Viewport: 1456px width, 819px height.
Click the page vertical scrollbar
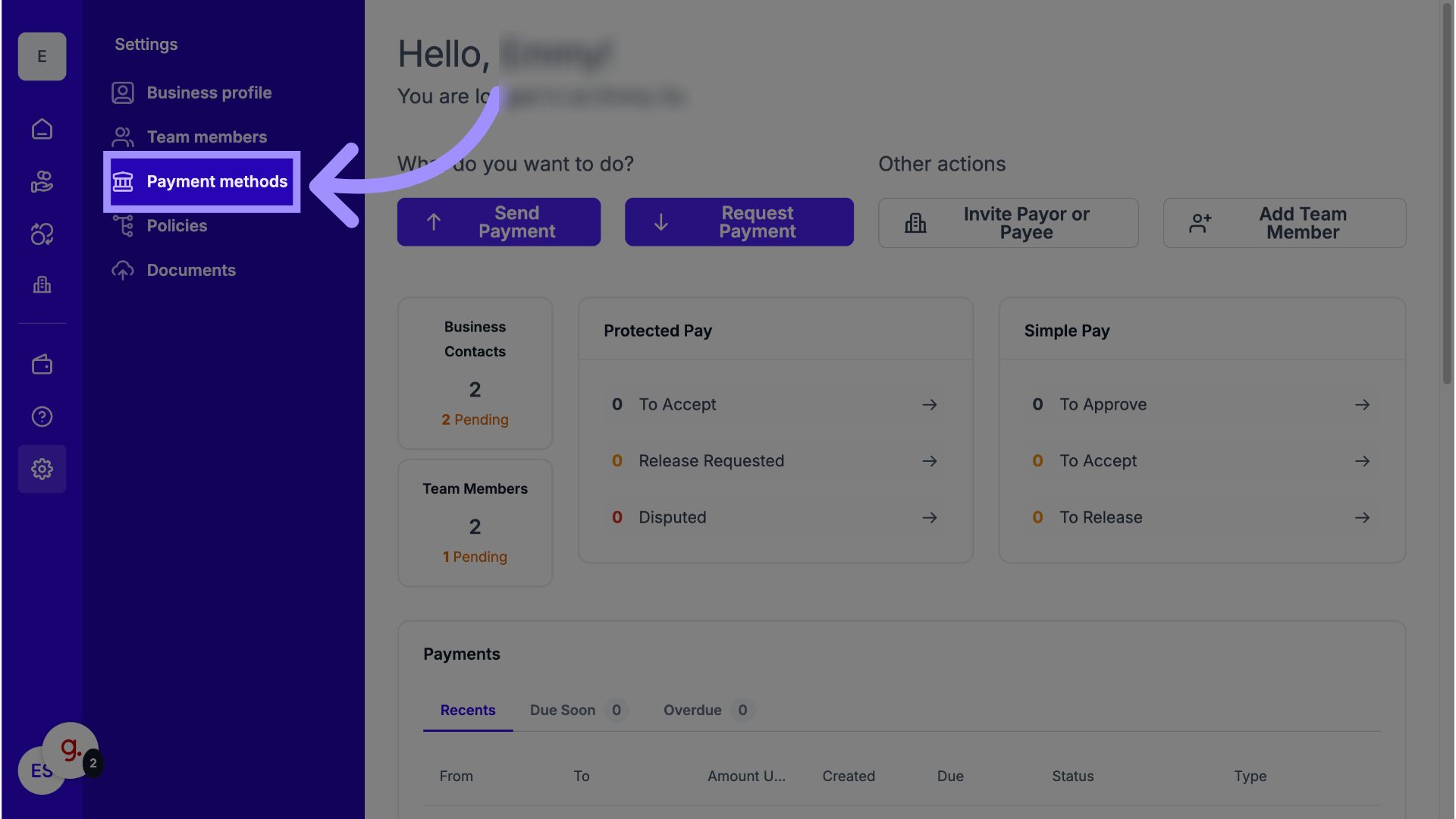[1447, 190]
